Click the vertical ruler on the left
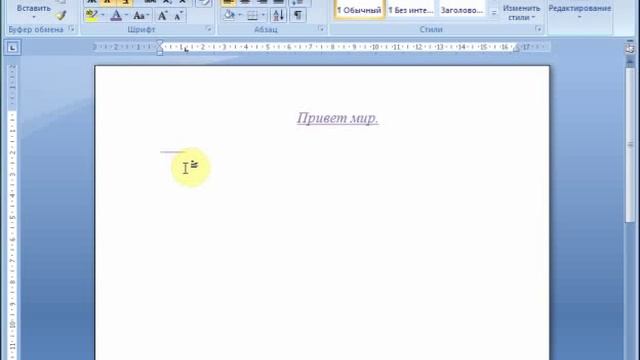Image resolution: width=640 pixels, height=360 pixels. (12, 211)
